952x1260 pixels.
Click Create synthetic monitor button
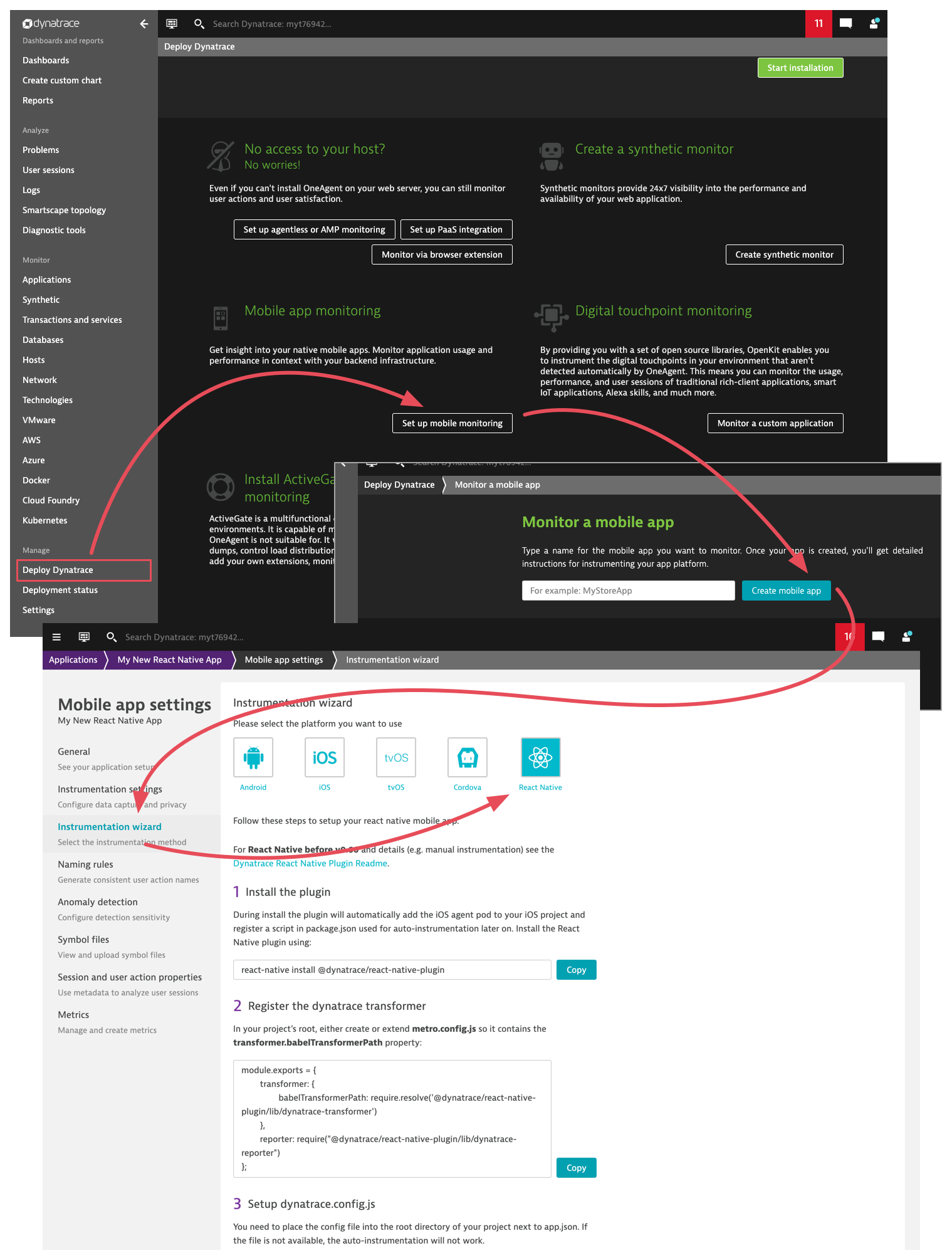785,255
